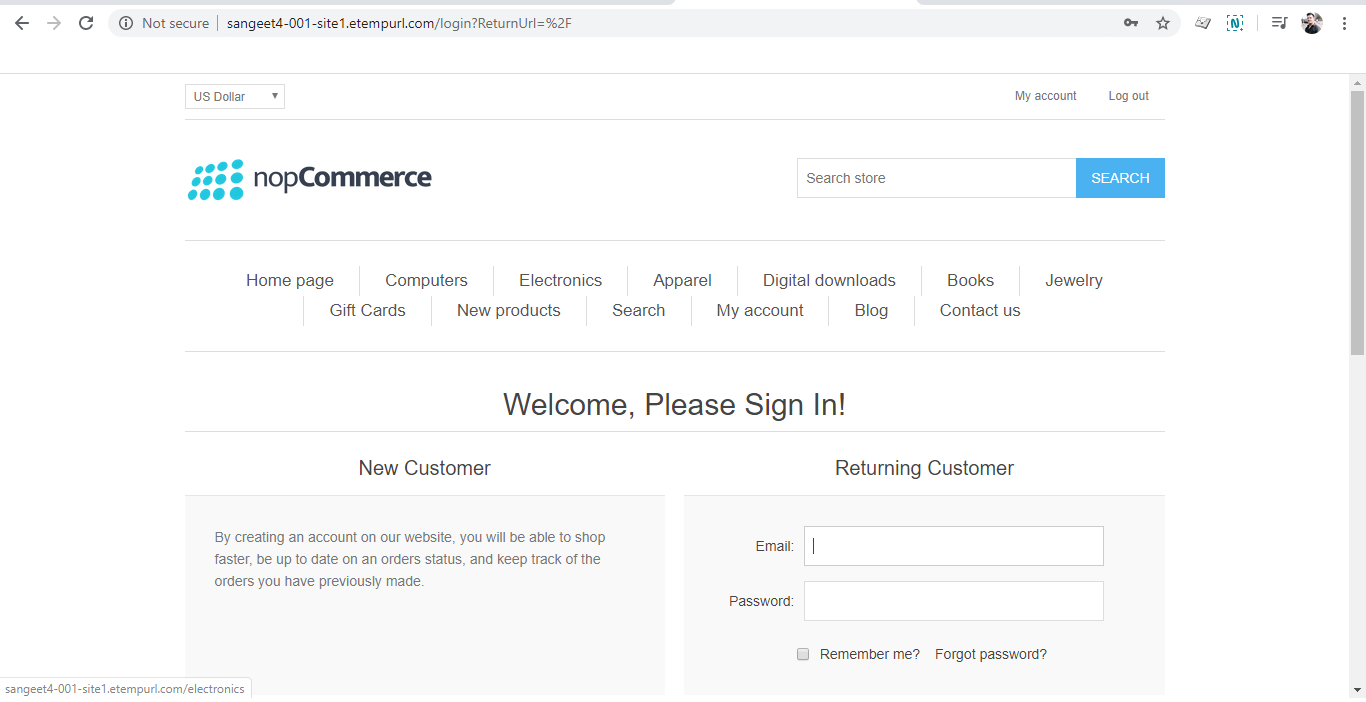Select Apparel in the top menu
This screenshot has height=702, width=1366.
[x=682, y=280]
